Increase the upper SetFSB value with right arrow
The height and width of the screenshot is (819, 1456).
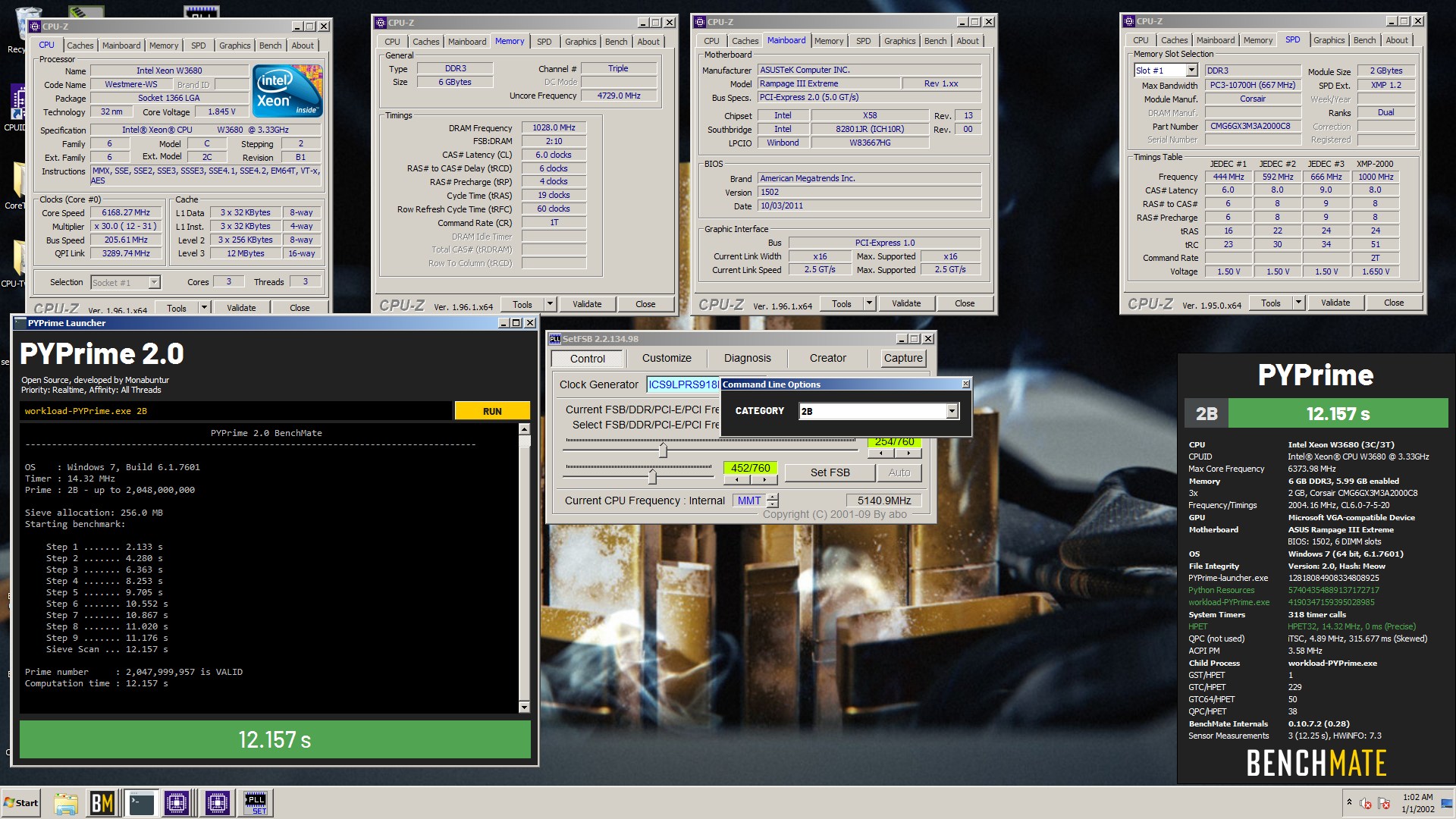pyautogui.click(x=908, y=453)
